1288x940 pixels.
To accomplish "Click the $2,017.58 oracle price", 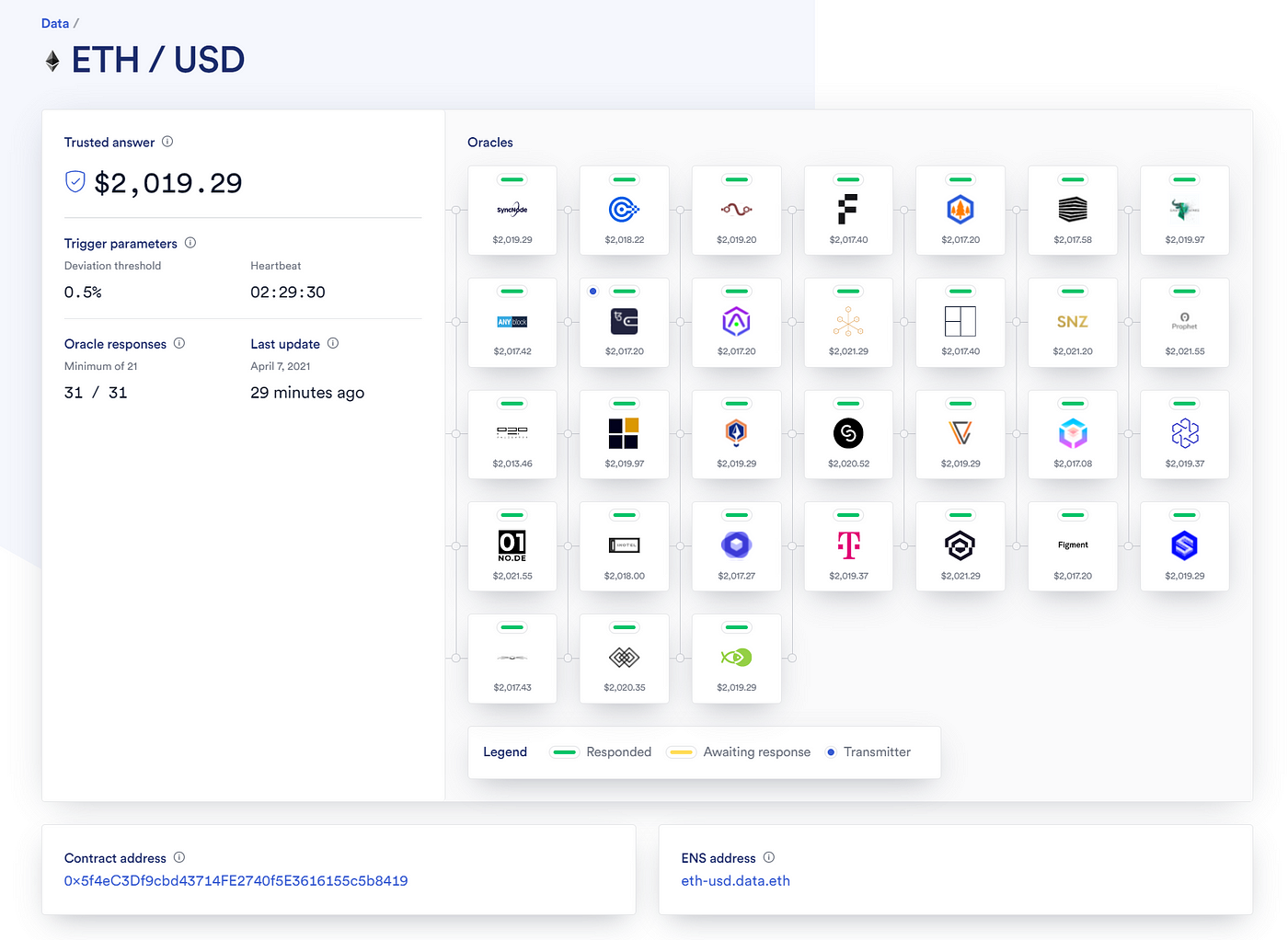I will [x=1073, y=240].
